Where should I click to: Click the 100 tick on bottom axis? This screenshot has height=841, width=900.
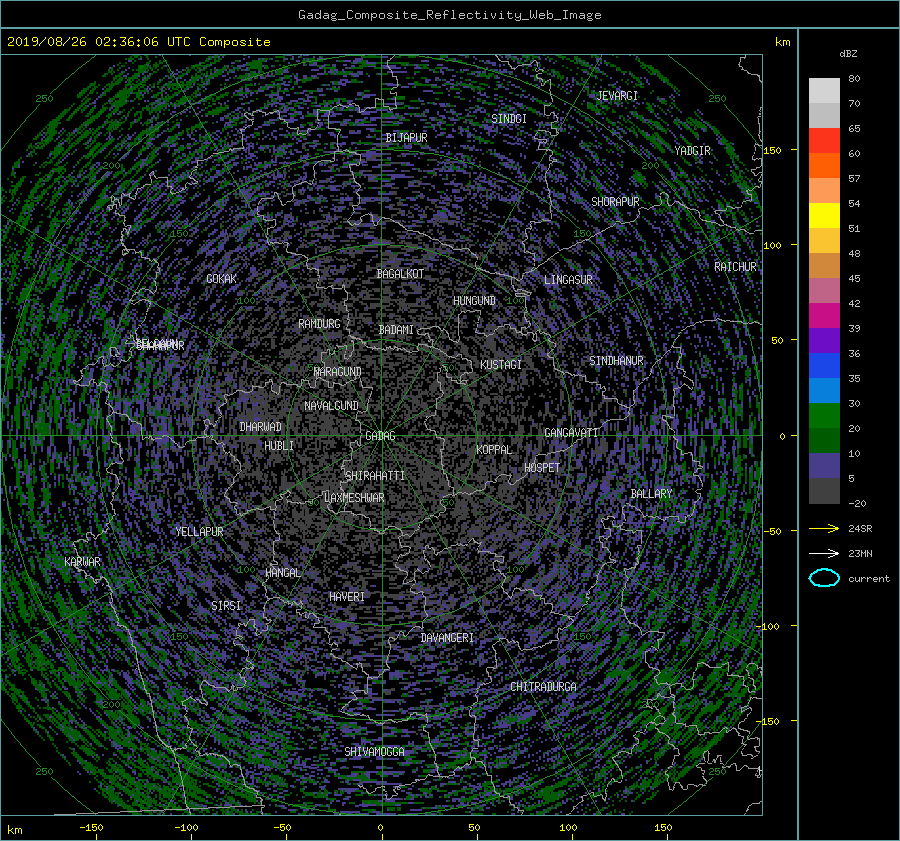[568, 828]
